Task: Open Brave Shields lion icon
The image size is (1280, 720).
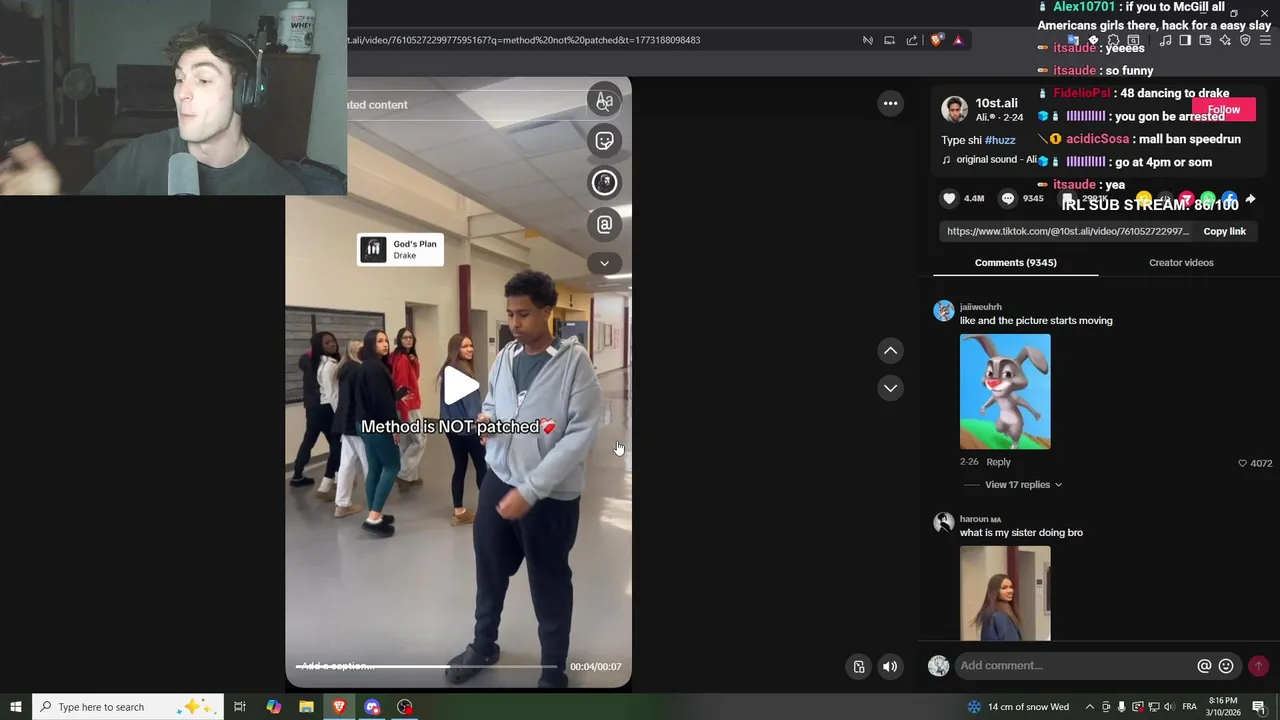Action: click(936, 40)
